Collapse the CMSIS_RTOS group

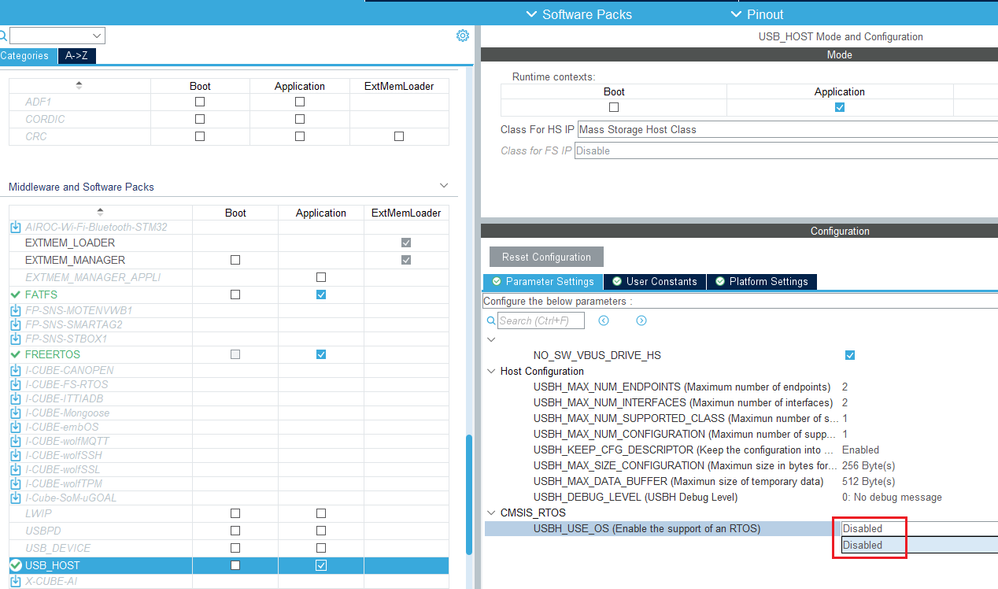(491, 513)
